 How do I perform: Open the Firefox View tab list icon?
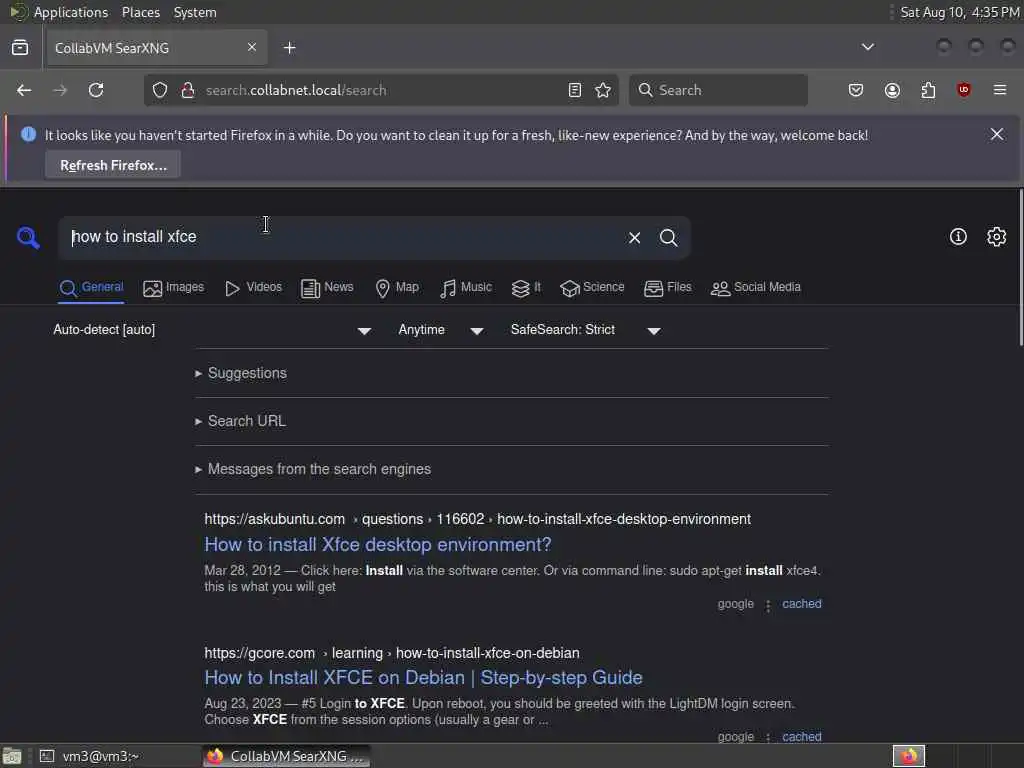20,48
